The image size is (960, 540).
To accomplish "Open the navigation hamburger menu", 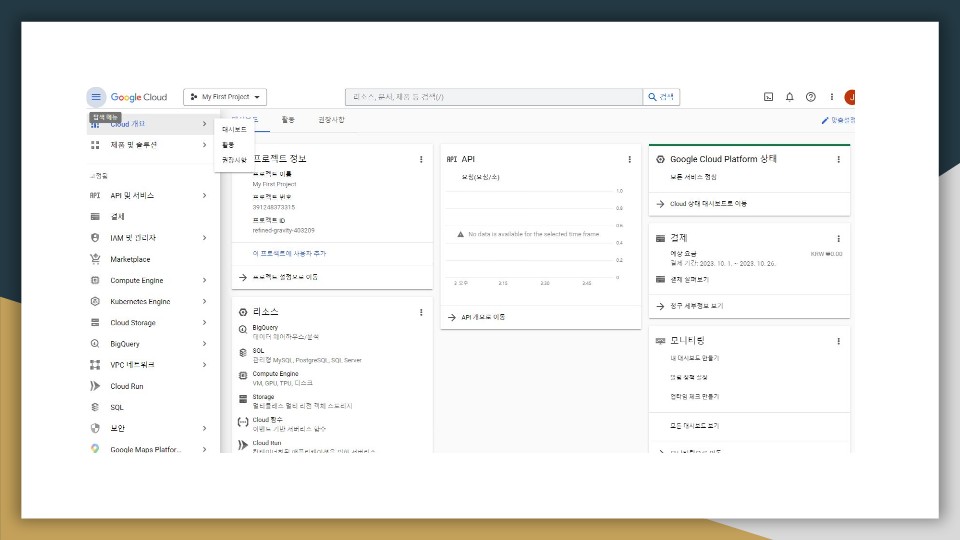I will point(96,97).
